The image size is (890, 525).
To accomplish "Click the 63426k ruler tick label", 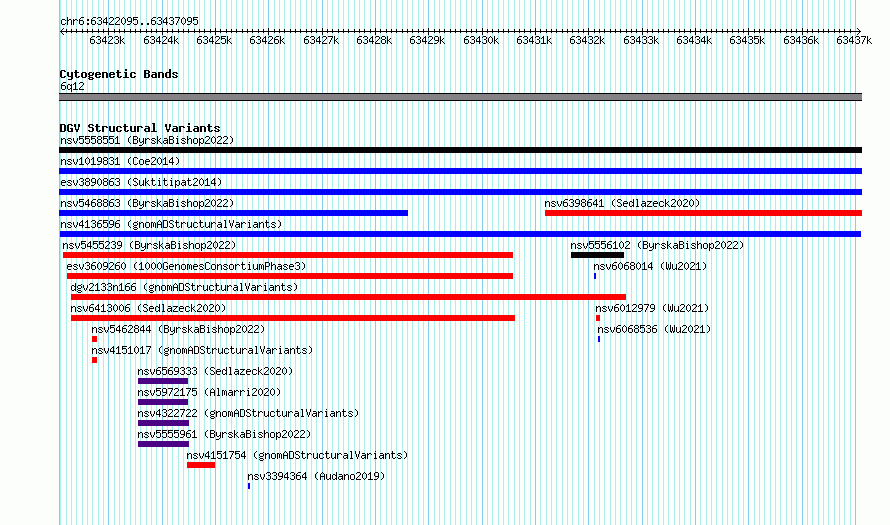I will click(x=267, y=40).
